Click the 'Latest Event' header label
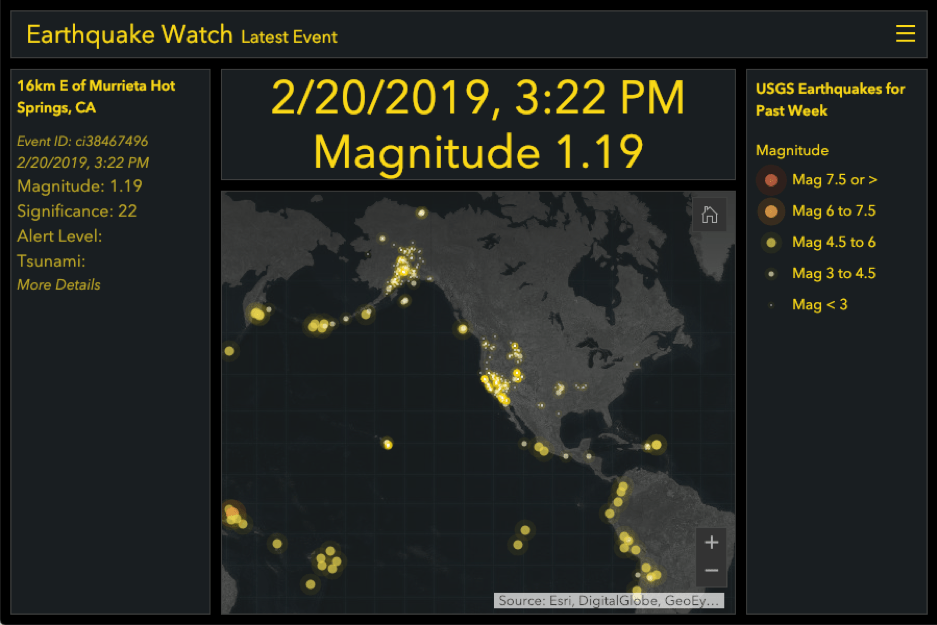This screenshot has height=625, width=937. click(289, 37)
